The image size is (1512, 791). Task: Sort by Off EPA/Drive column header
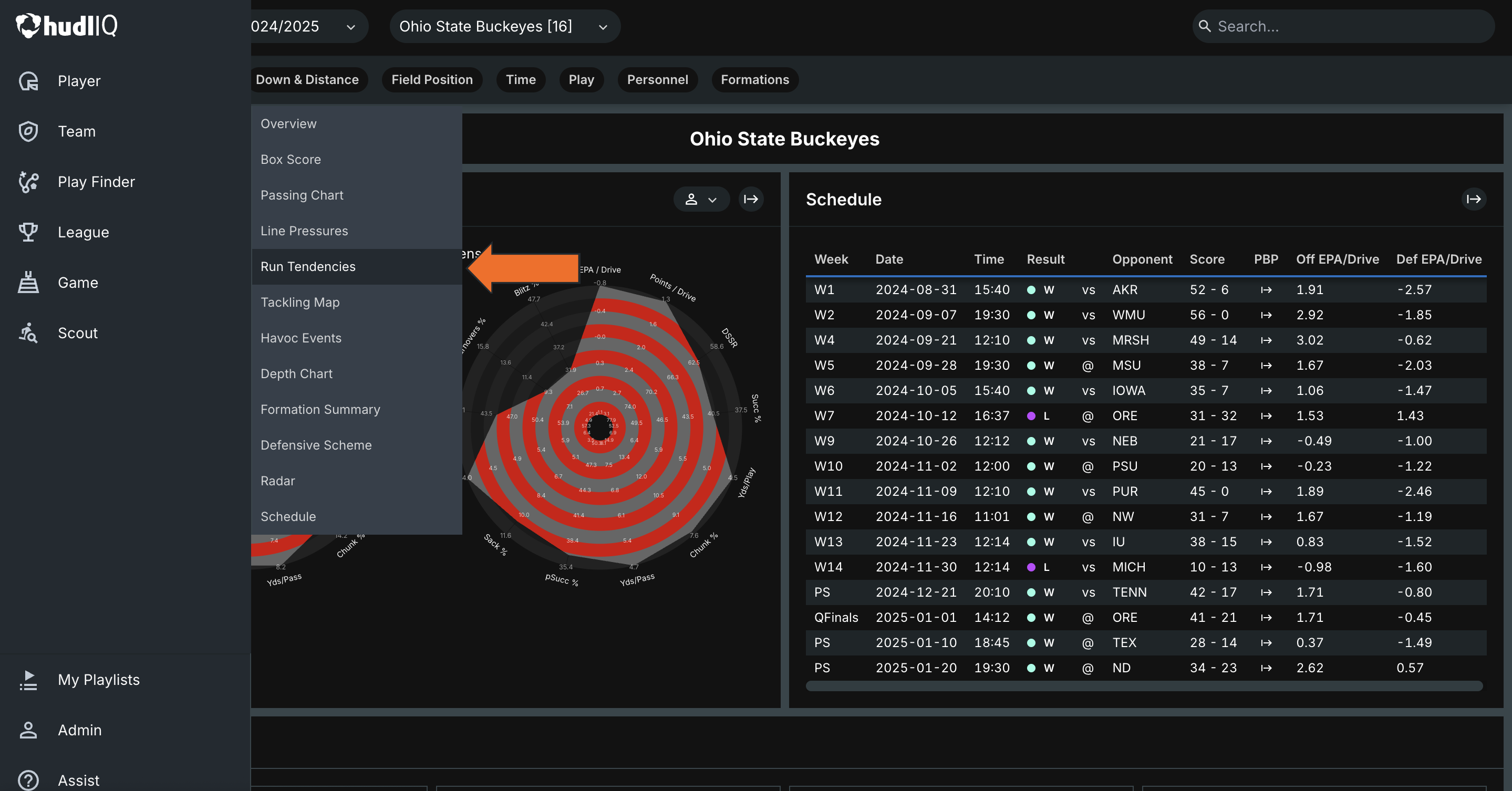click(1337, 259)
